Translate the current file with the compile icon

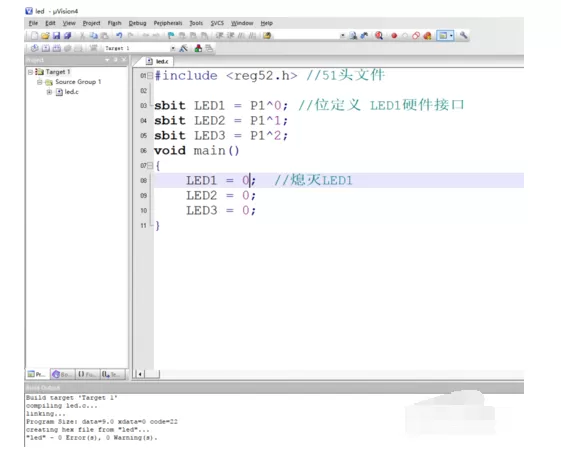[35, 48]
